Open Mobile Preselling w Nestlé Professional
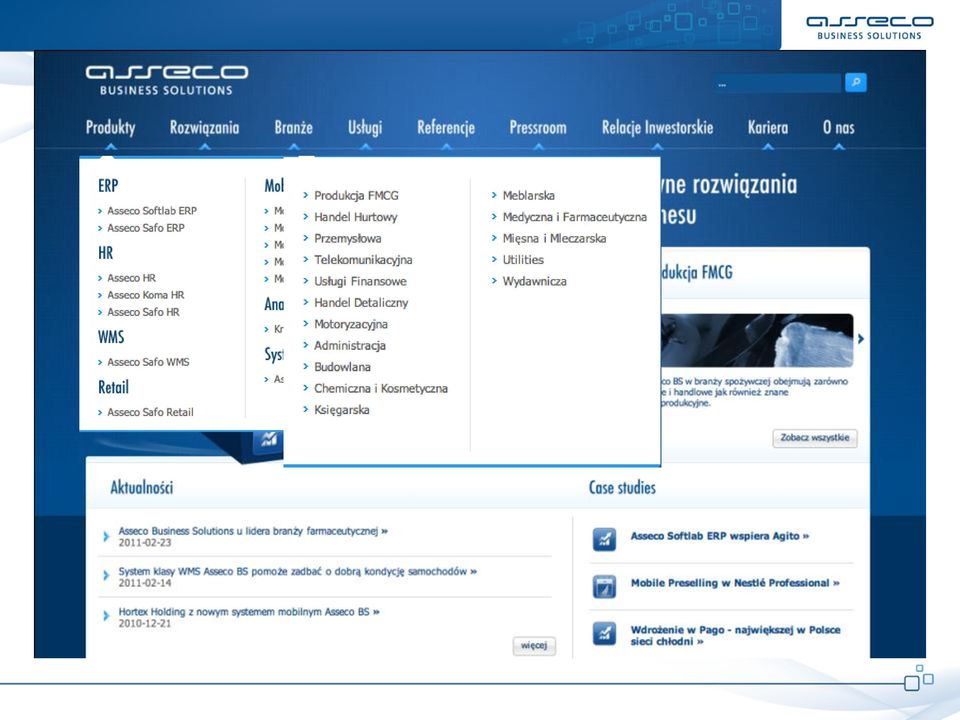Screen dimensions: 960x720 click(x=735, y=583)
